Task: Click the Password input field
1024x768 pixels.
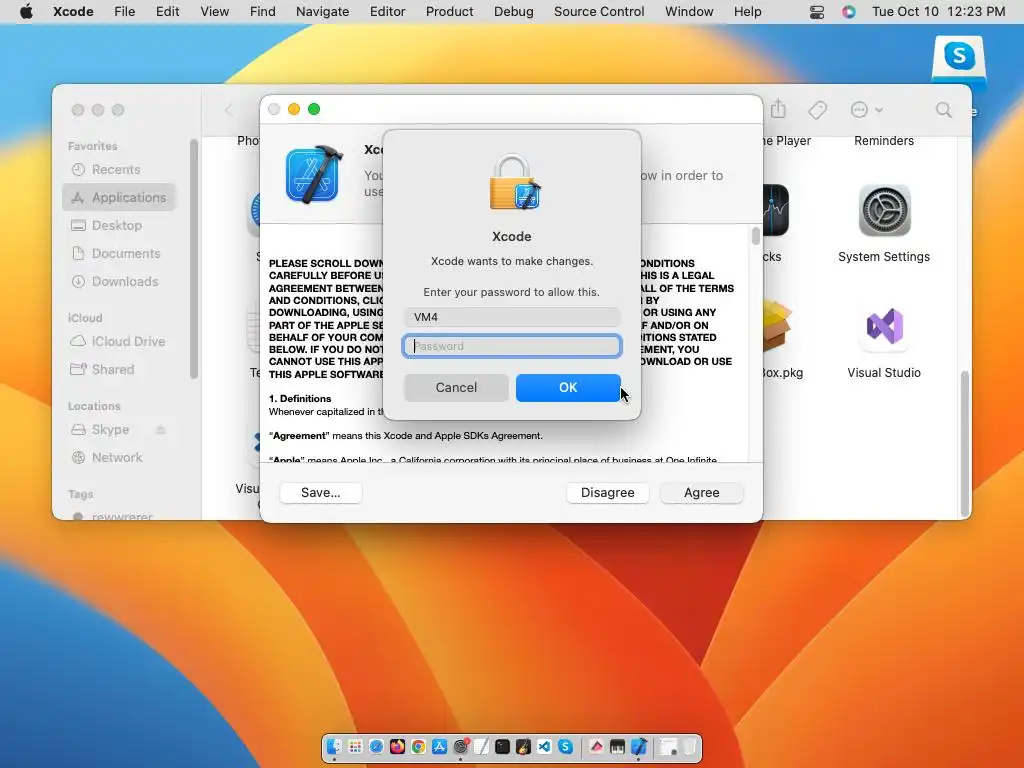Action: coord(512,346)
